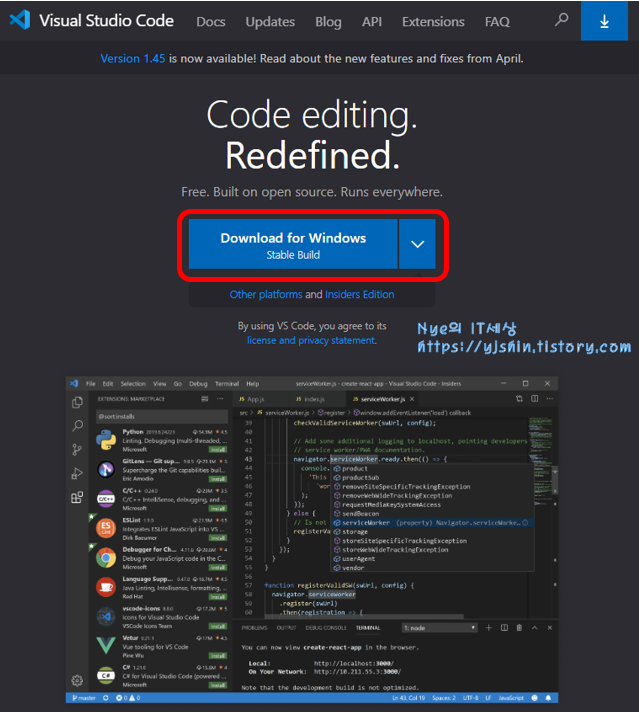Click the extensions filter list icon

pos(205,399)
